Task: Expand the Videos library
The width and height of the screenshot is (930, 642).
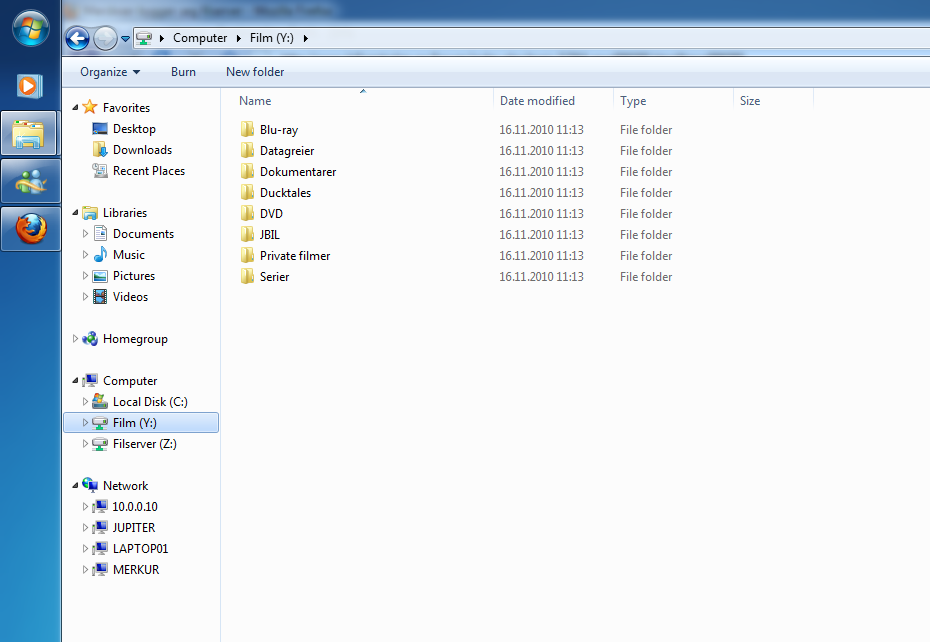Action: click(85, 297)
